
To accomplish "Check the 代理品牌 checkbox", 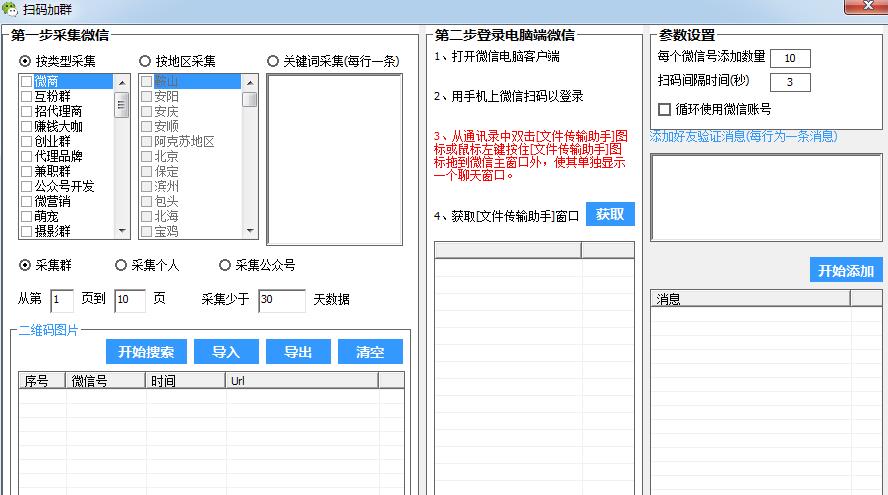I will click(27, 156).
